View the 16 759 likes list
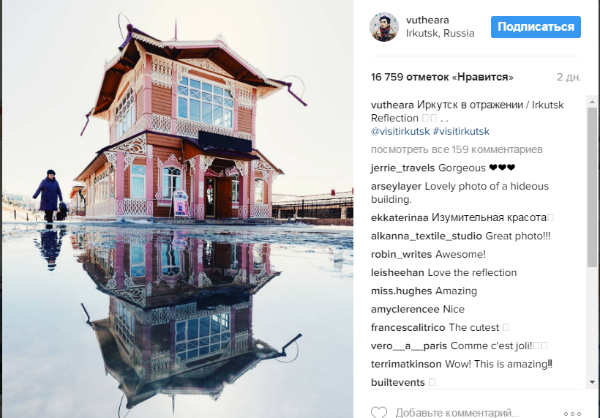Screen dimensions: 600x418 pos(442,77)
